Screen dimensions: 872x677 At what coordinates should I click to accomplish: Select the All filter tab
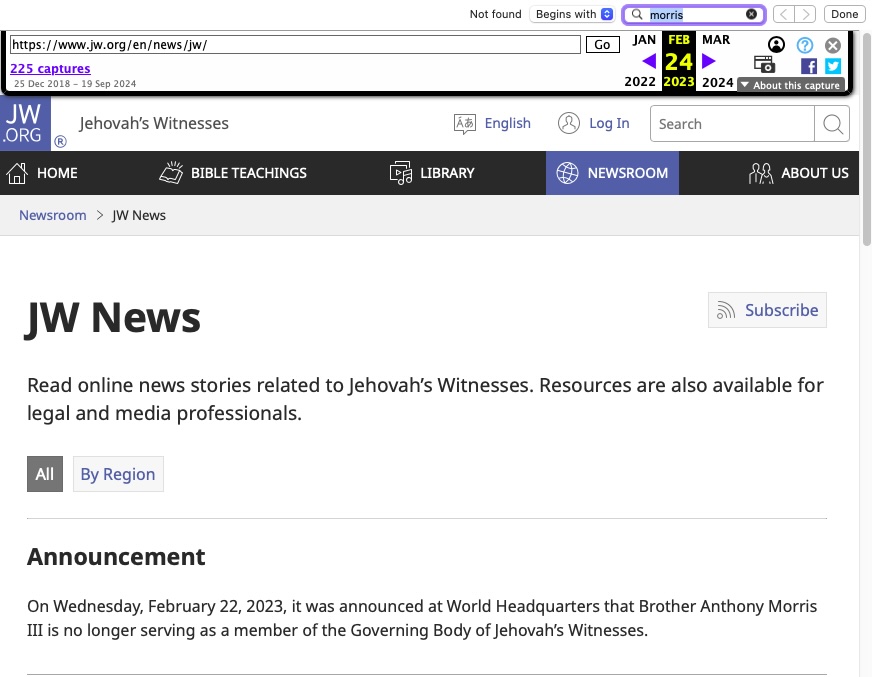click(45, 474)
